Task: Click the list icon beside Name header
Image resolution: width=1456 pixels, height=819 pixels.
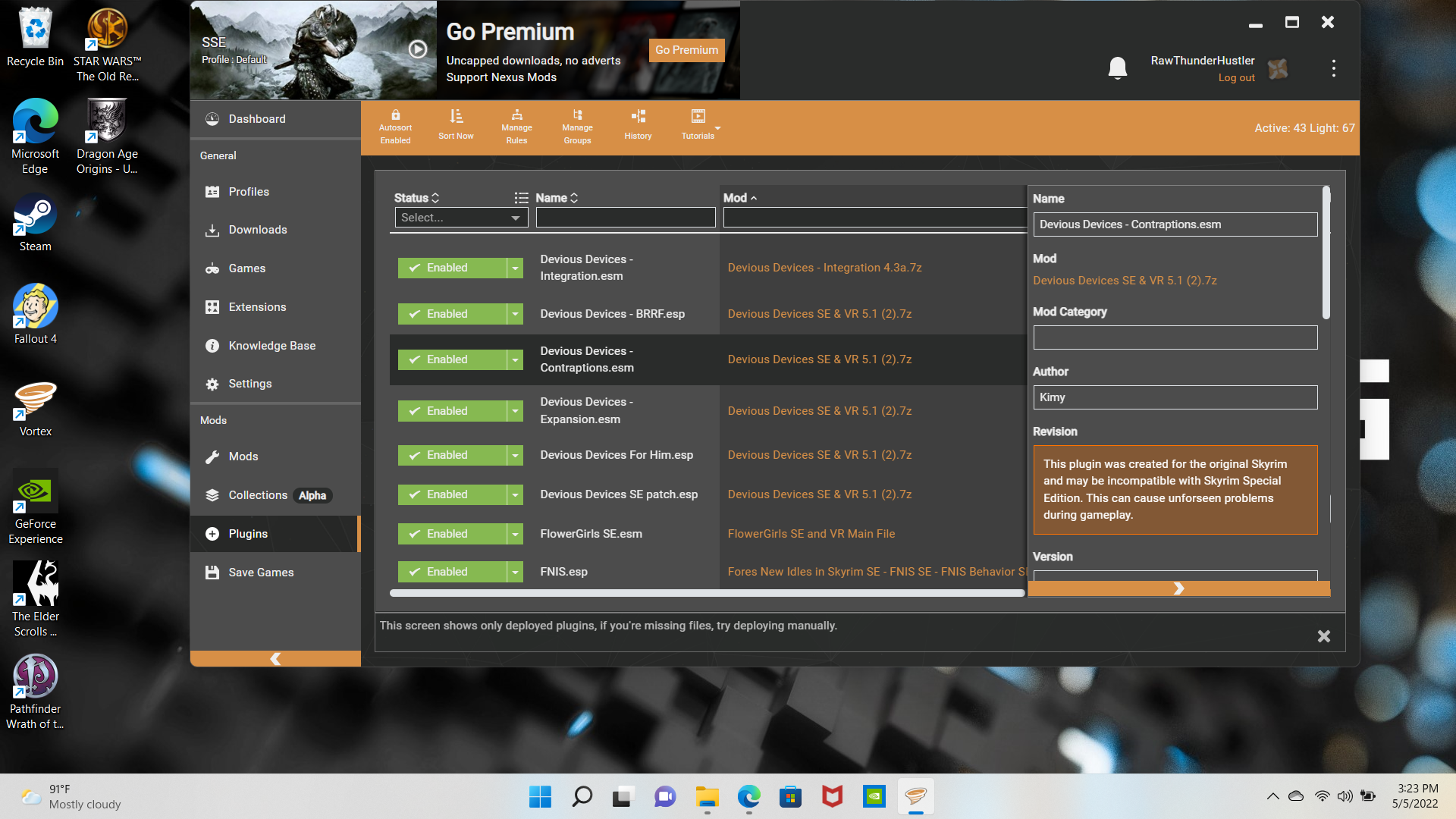Action: 521,198
